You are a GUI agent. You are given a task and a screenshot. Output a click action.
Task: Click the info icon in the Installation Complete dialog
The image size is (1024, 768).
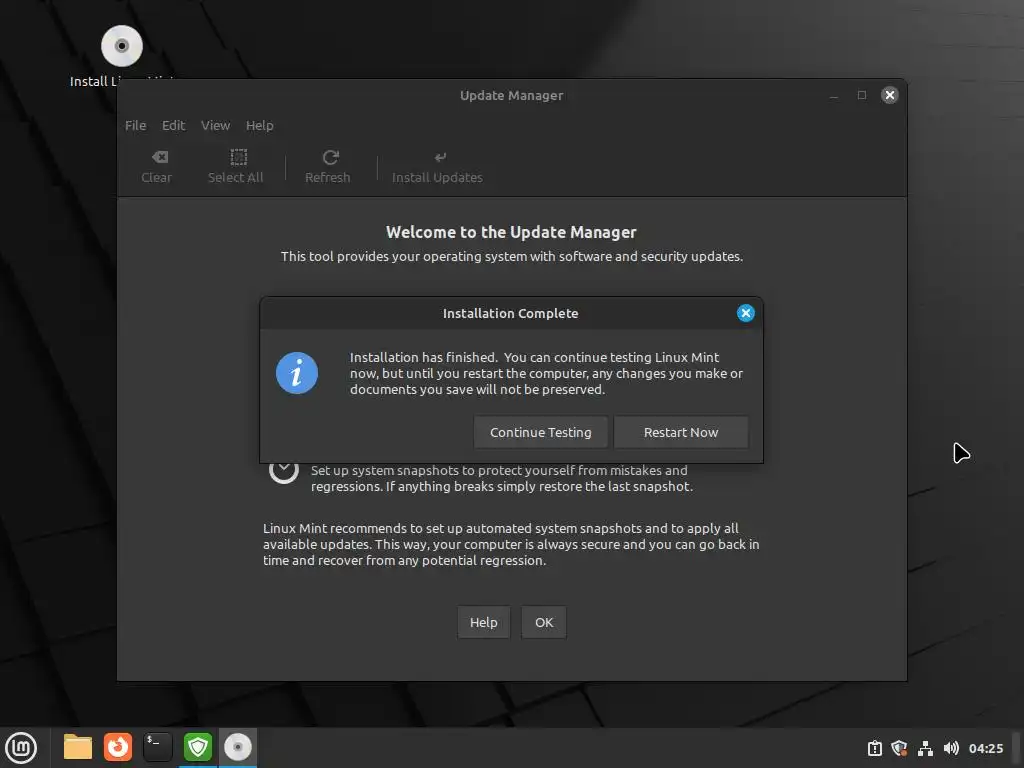296,374
